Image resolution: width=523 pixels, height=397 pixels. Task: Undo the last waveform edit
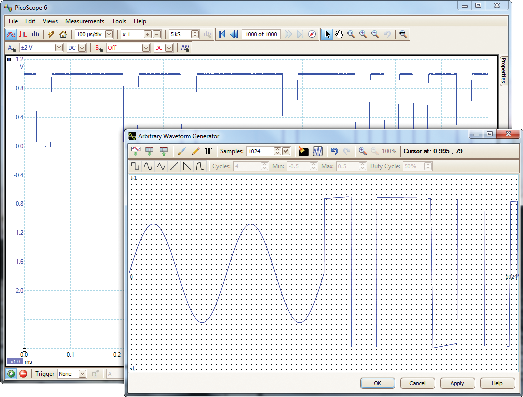[x=334, y=151]
